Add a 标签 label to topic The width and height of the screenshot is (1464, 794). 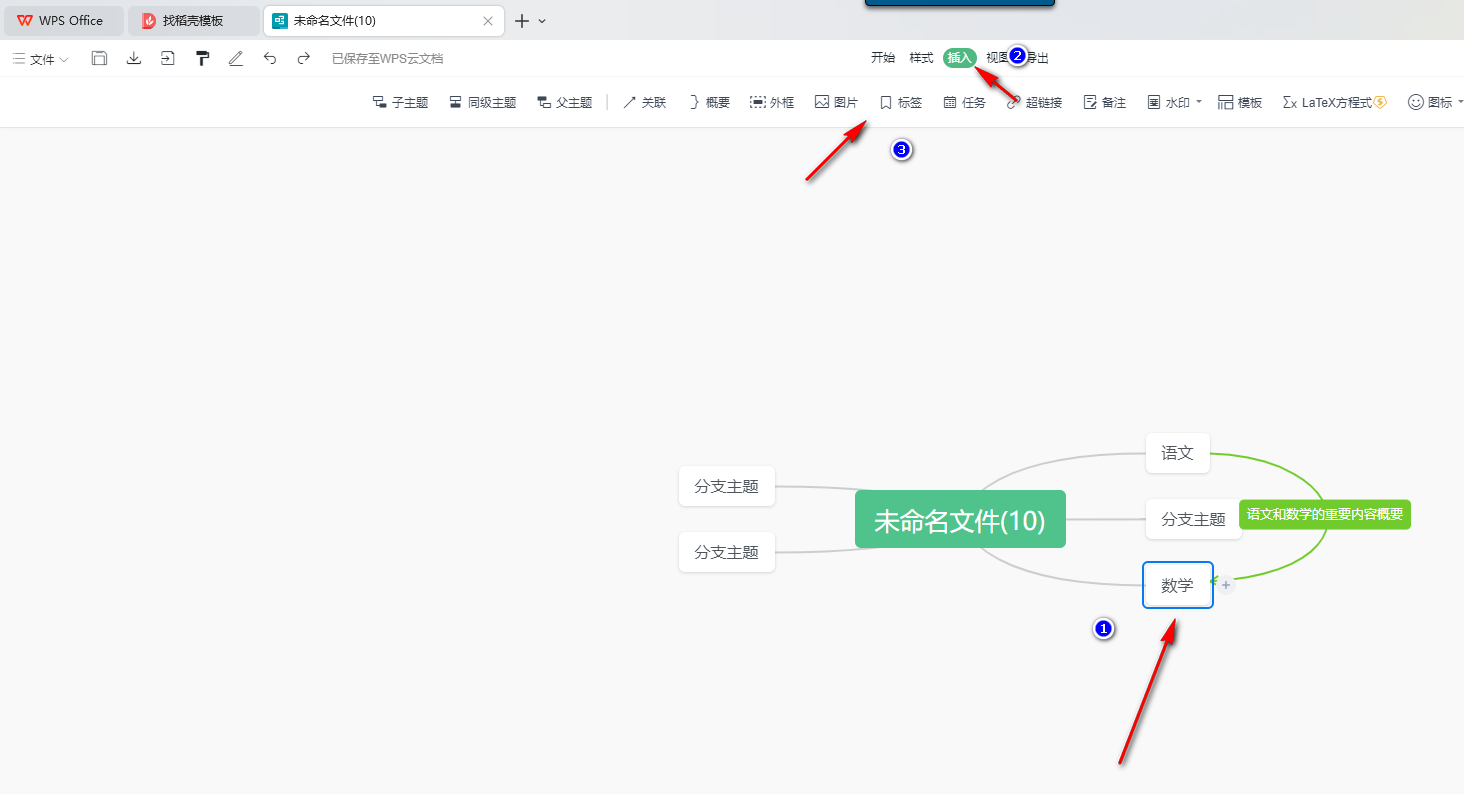[x=900, y=102]
